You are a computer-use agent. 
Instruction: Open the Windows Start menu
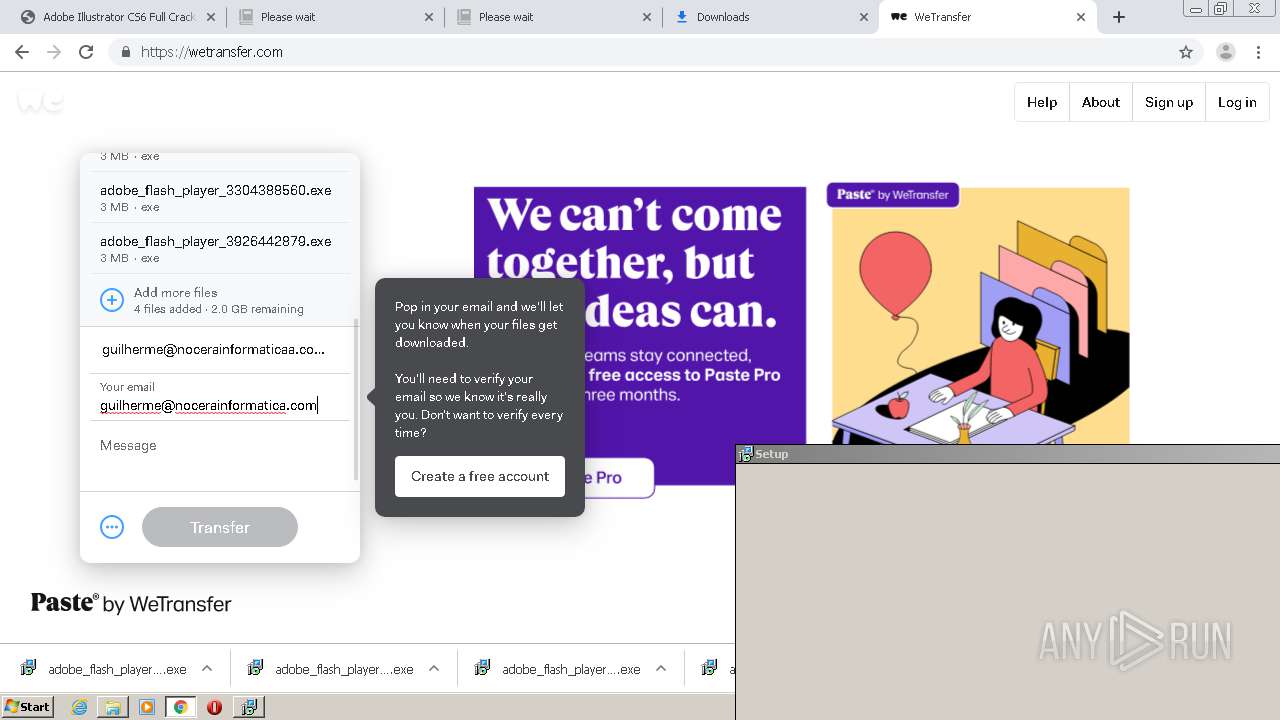(27, 707)
